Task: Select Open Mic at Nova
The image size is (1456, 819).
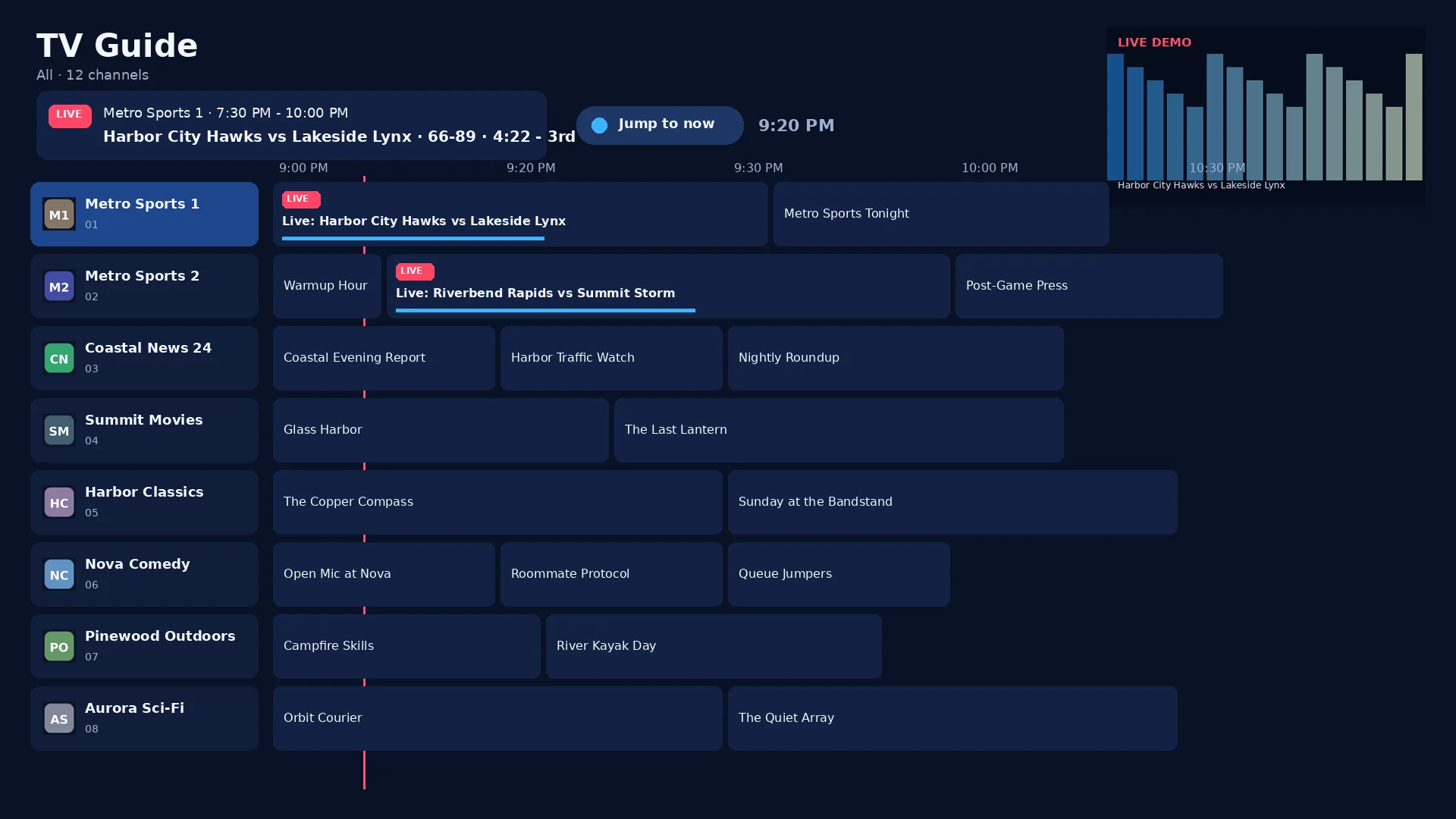Action: 384,574
